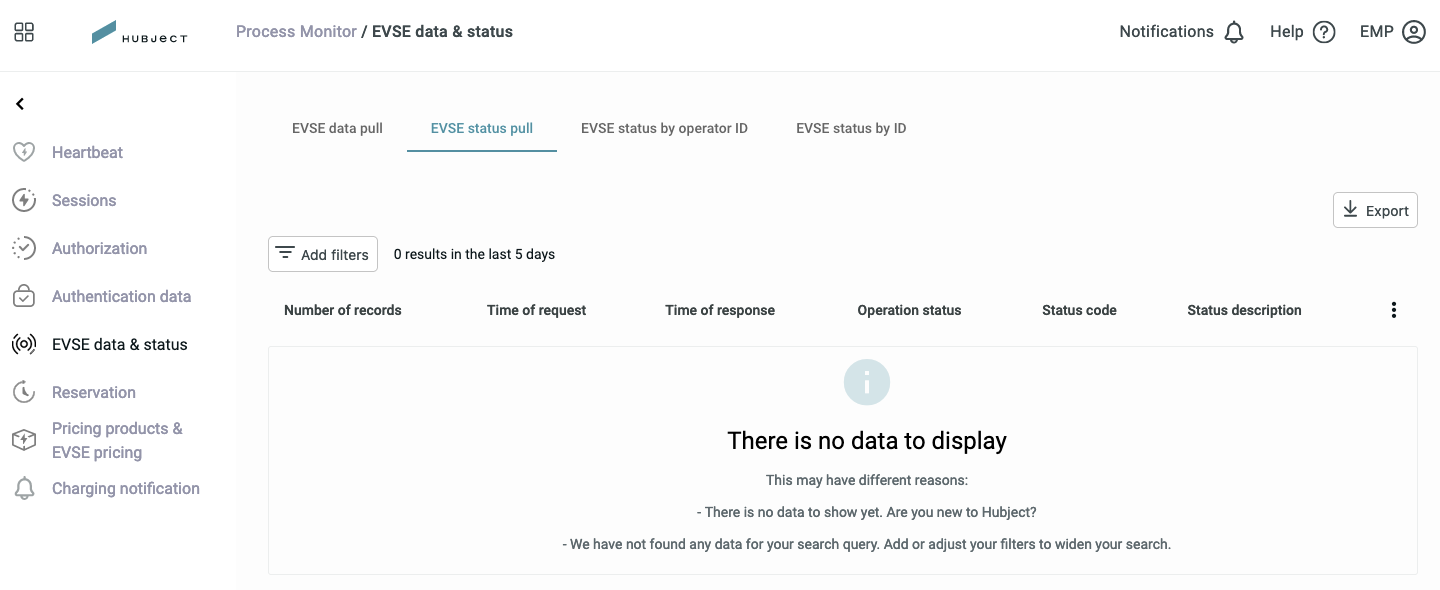This screenshot has height=590, width=1440.
Task: Switch to EVSE data pull tab
Action: 337,128
